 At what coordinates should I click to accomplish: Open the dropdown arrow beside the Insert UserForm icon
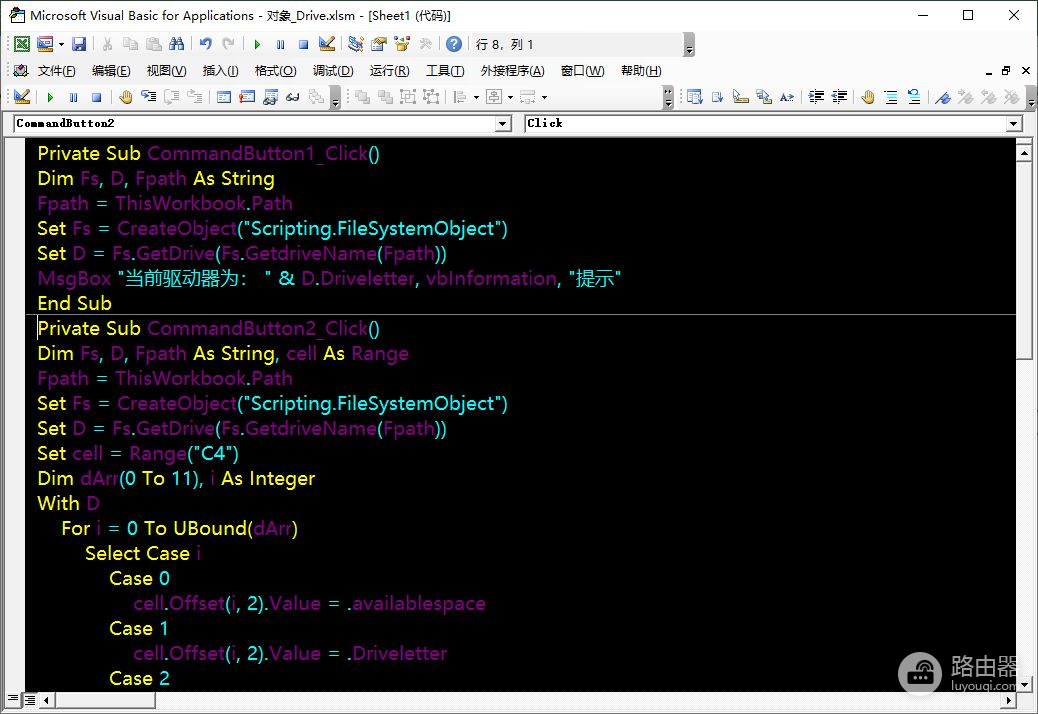[x=61, y=44]
